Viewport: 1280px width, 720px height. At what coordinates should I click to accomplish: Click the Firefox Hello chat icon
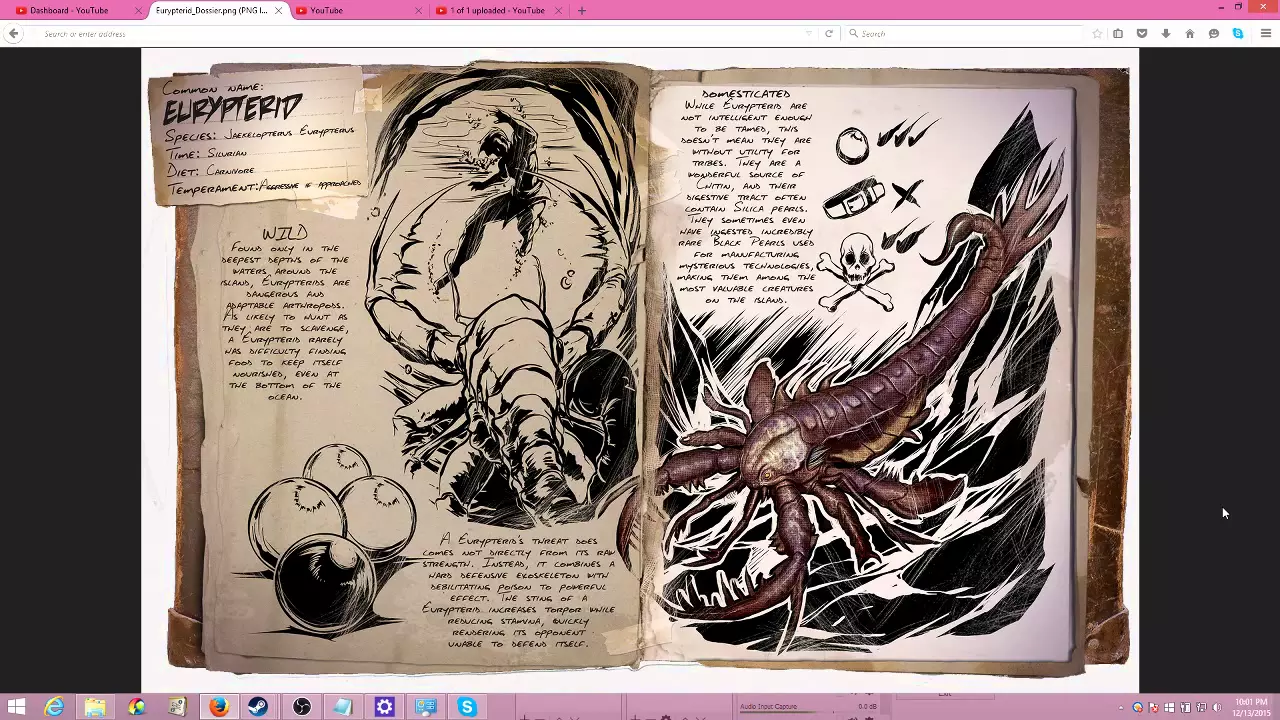(x=1214, y=33)
